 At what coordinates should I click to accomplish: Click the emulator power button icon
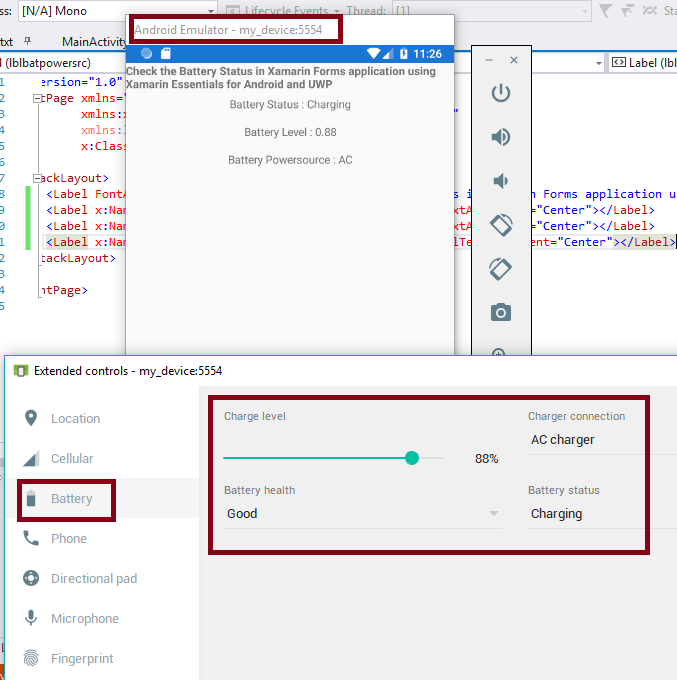tap(500, 93)
